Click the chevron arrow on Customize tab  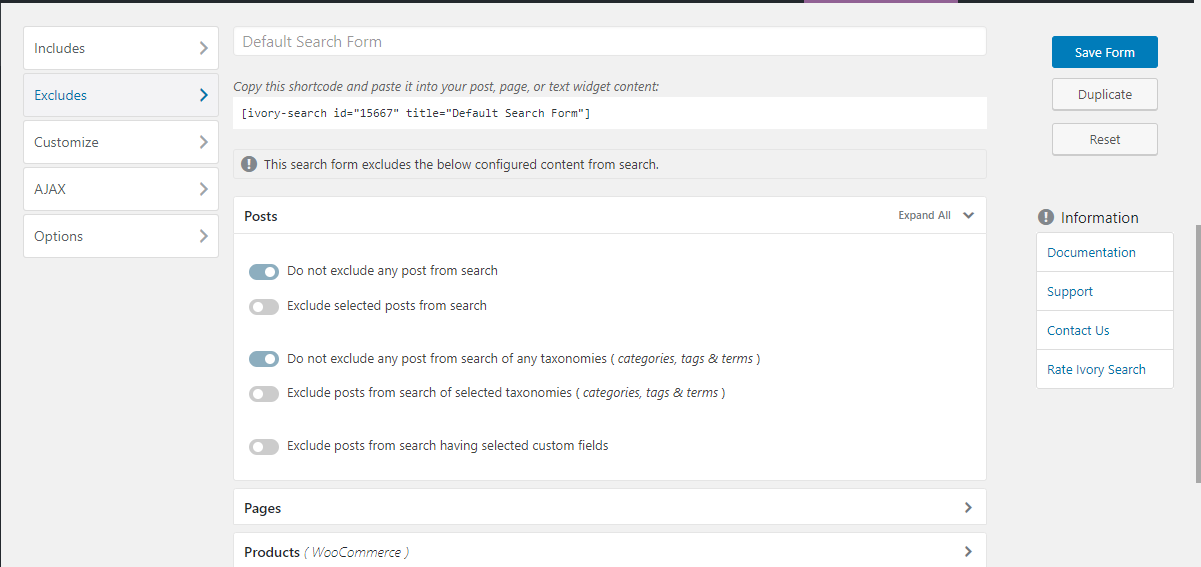pyautogui.click(x=203, y=142)
